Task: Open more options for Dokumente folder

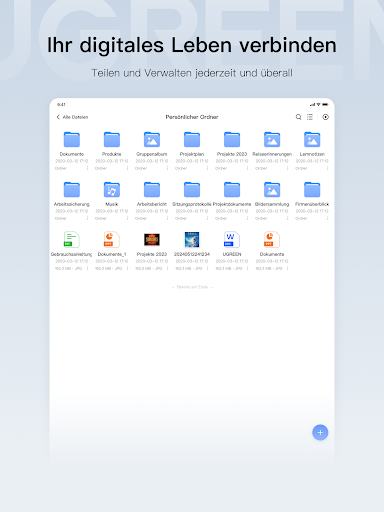Action: (x=87, y=168)
